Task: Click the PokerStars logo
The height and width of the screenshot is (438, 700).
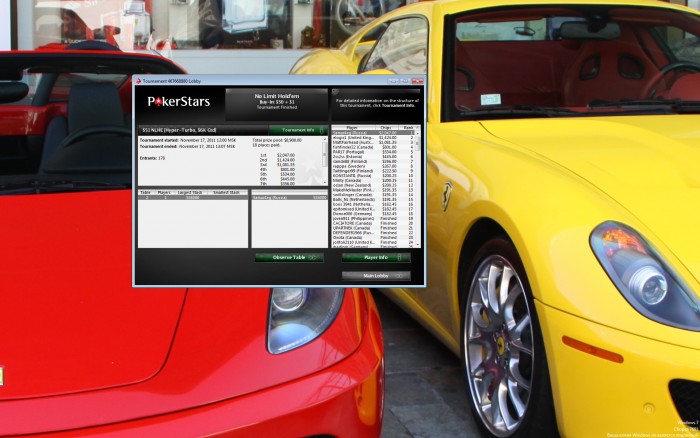Action: pos(179,102)
